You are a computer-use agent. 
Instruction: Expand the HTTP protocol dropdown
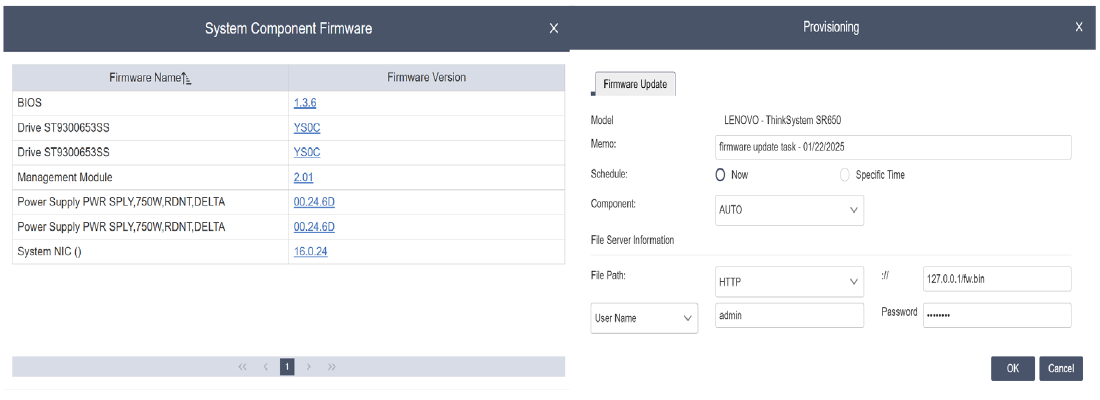789,282
